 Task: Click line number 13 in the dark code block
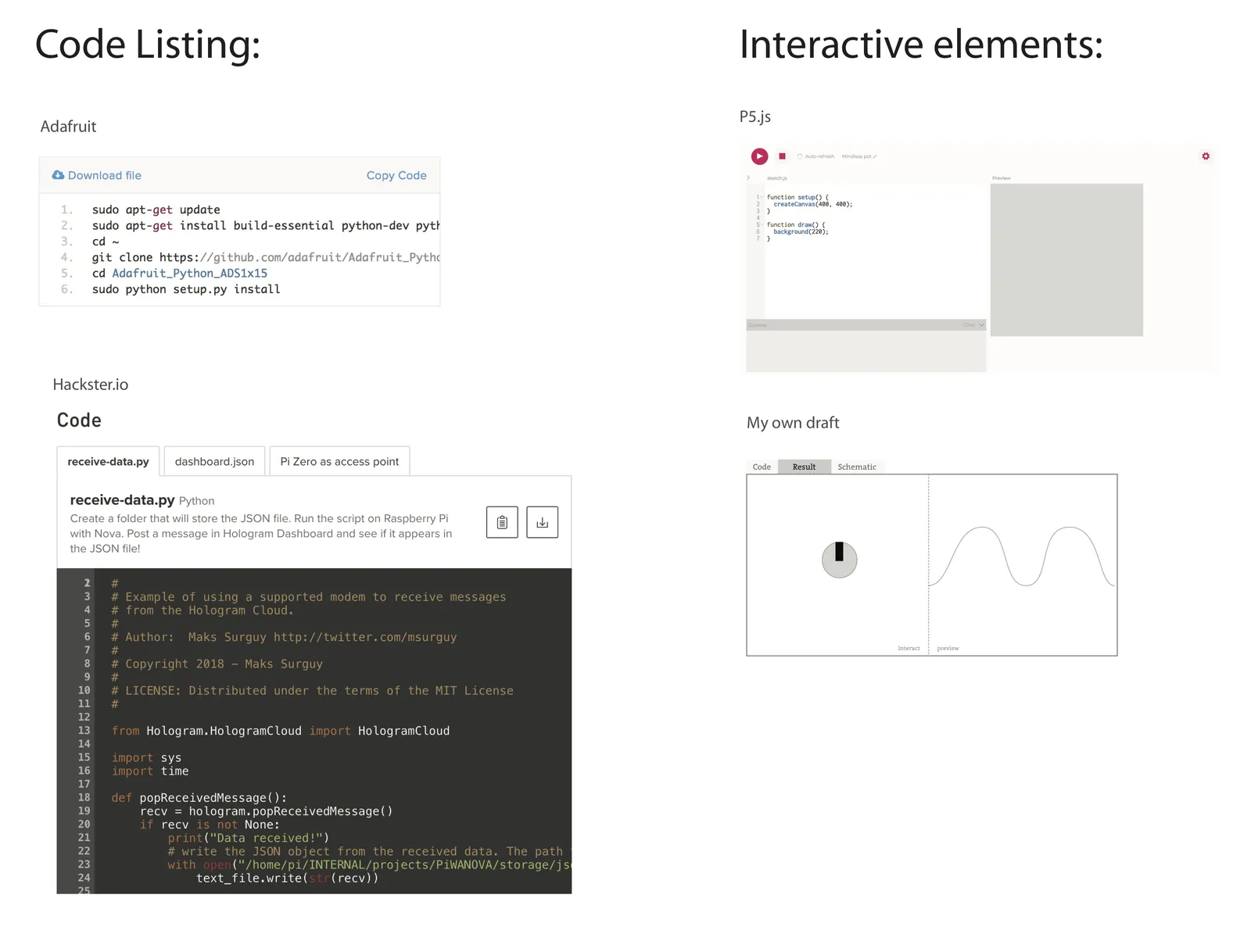pos(84,730)
